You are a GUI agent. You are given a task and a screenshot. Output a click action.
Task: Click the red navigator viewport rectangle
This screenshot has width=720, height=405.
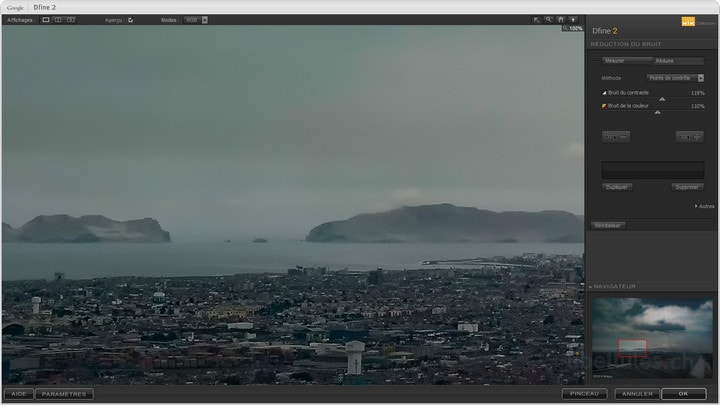633,349
